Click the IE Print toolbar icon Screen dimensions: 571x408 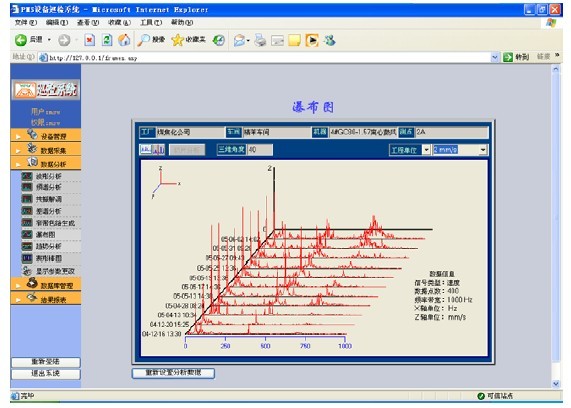point(260,40)
